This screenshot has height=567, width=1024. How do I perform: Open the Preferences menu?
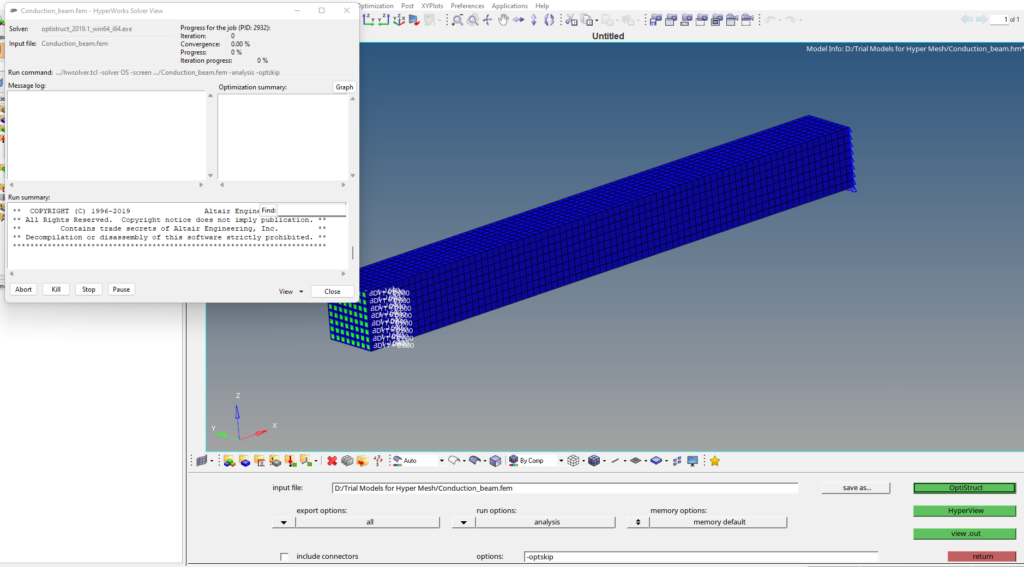(468, 5)
